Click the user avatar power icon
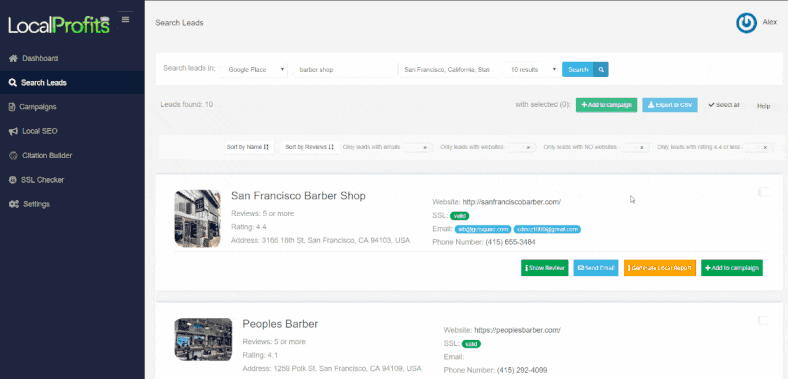Screen dimensions: 788x379 746,23
